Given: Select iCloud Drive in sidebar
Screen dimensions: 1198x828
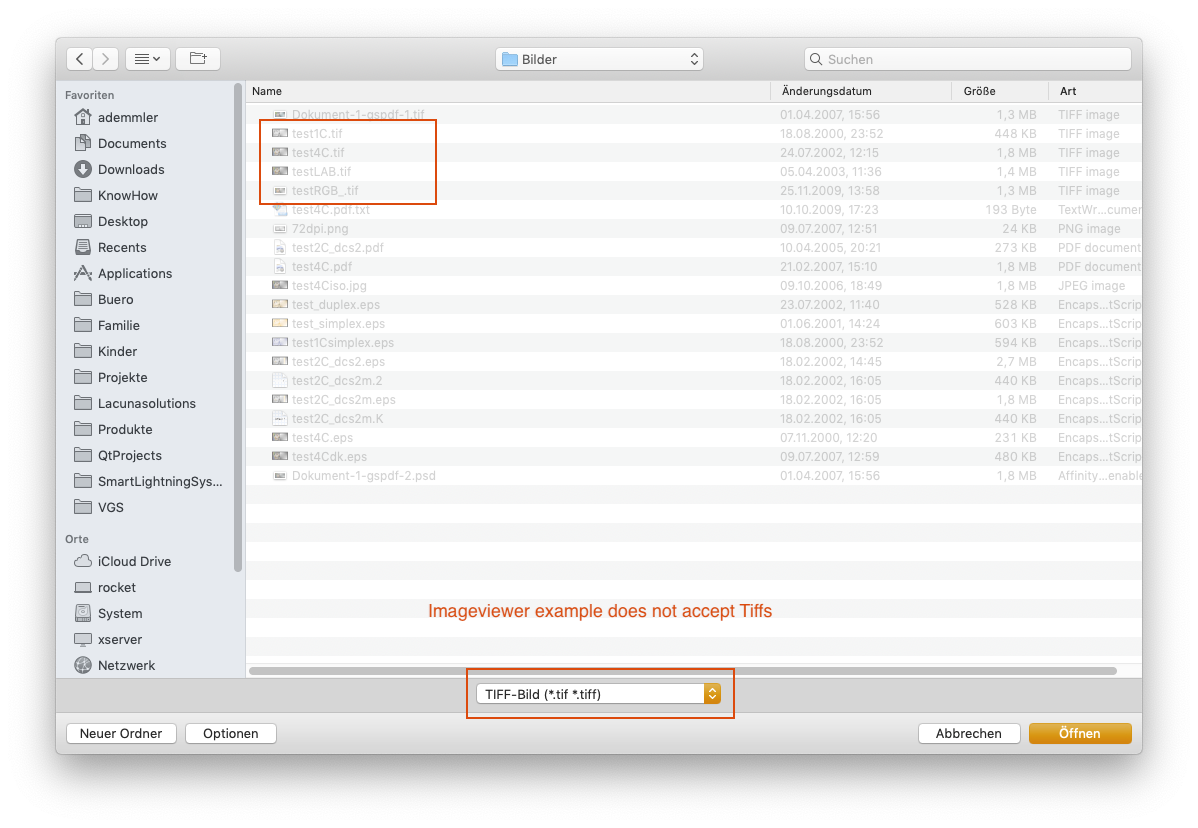Looking at the screenshot, I should [134, 561].
